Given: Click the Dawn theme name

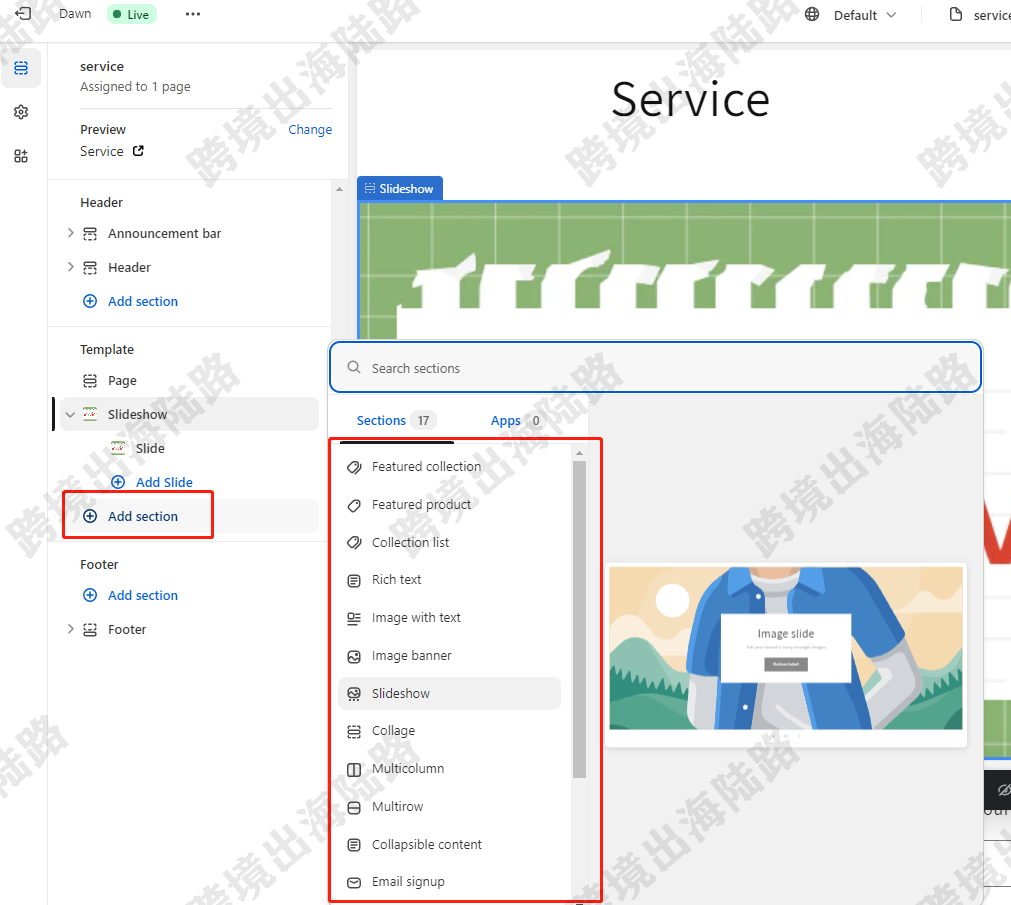Looking at the screenshot, I should click(x=75, y=14).
